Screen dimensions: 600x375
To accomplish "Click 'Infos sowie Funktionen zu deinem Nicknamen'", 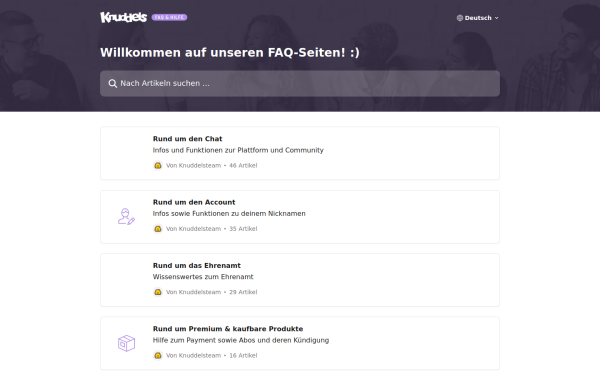I will coord(229,214).
